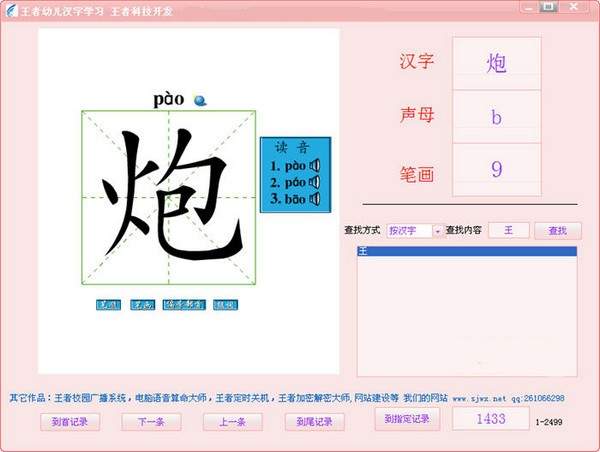Click the 笔画 field showing 9
The height and width of the screenshot is (452, 600).
pos(497,170)
